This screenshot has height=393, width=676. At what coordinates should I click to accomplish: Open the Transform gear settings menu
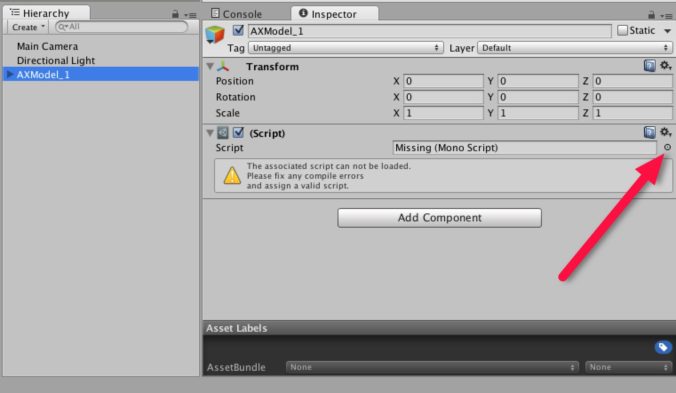(666, 66)
